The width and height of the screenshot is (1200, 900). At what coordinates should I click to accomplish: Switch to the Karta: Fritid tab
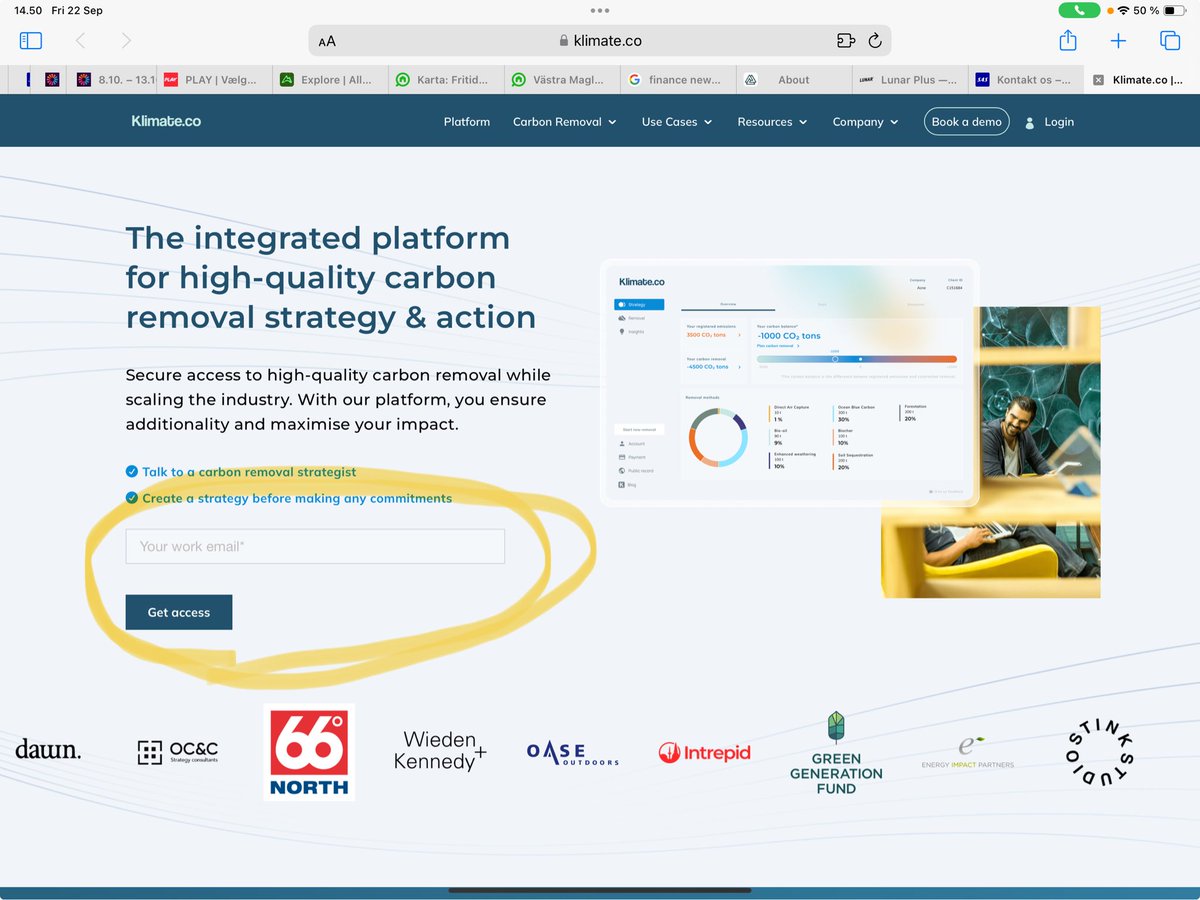[x=446, y=80]
